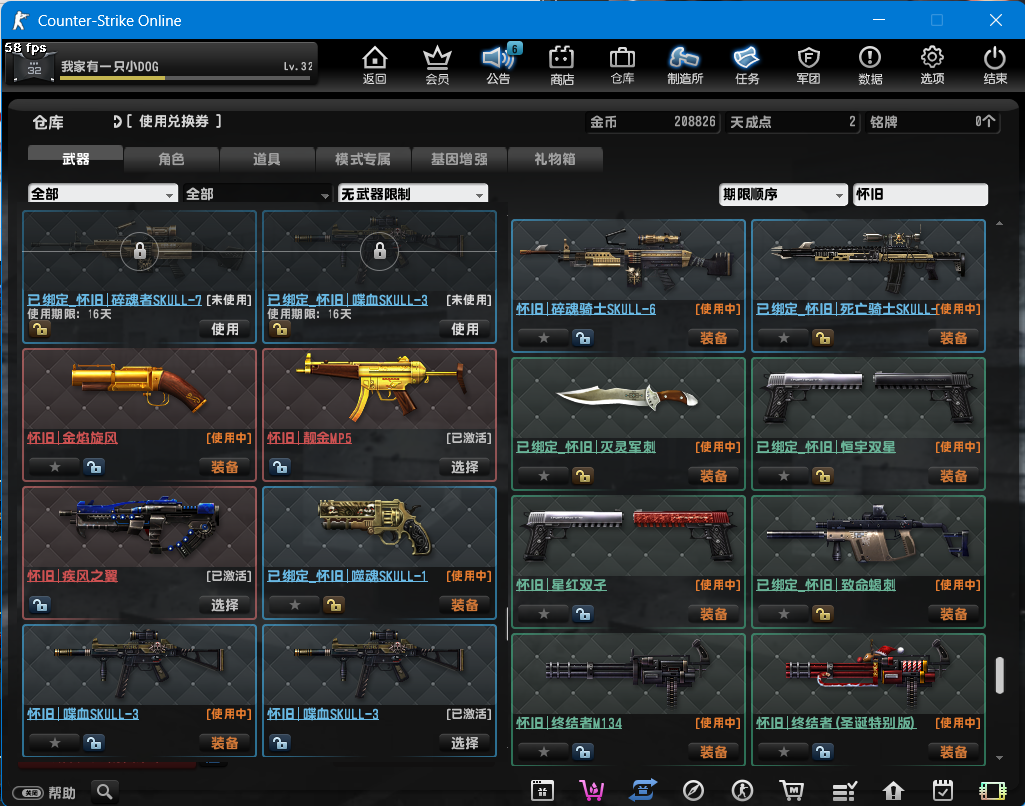
Task: Toggle the lock on 怀旧|疾风之翼
Action: pyautogui.click(x=40, y=605)
